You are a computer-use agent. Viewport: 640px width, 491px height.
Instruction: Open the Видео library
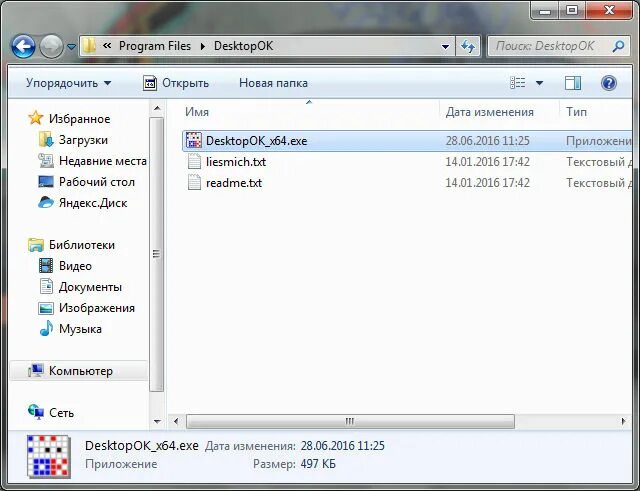click(x=75, y=266)
